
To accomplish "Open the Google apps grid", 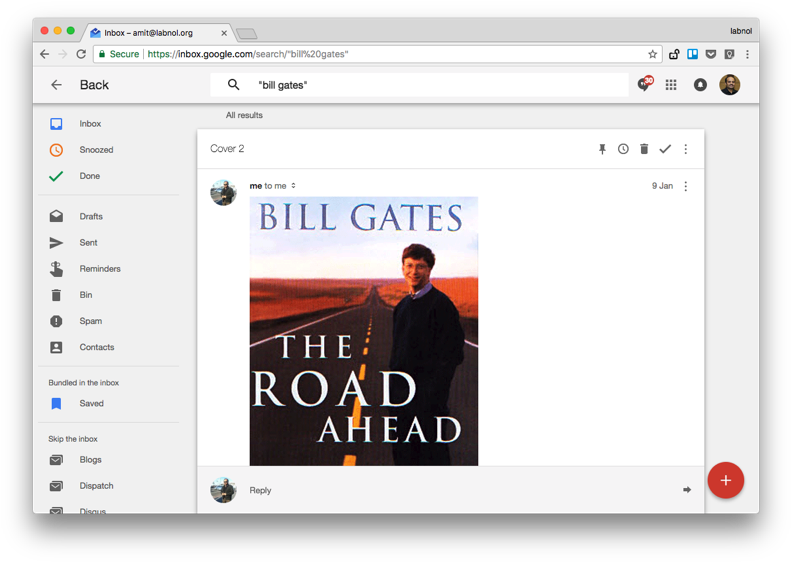I will 670,85.
